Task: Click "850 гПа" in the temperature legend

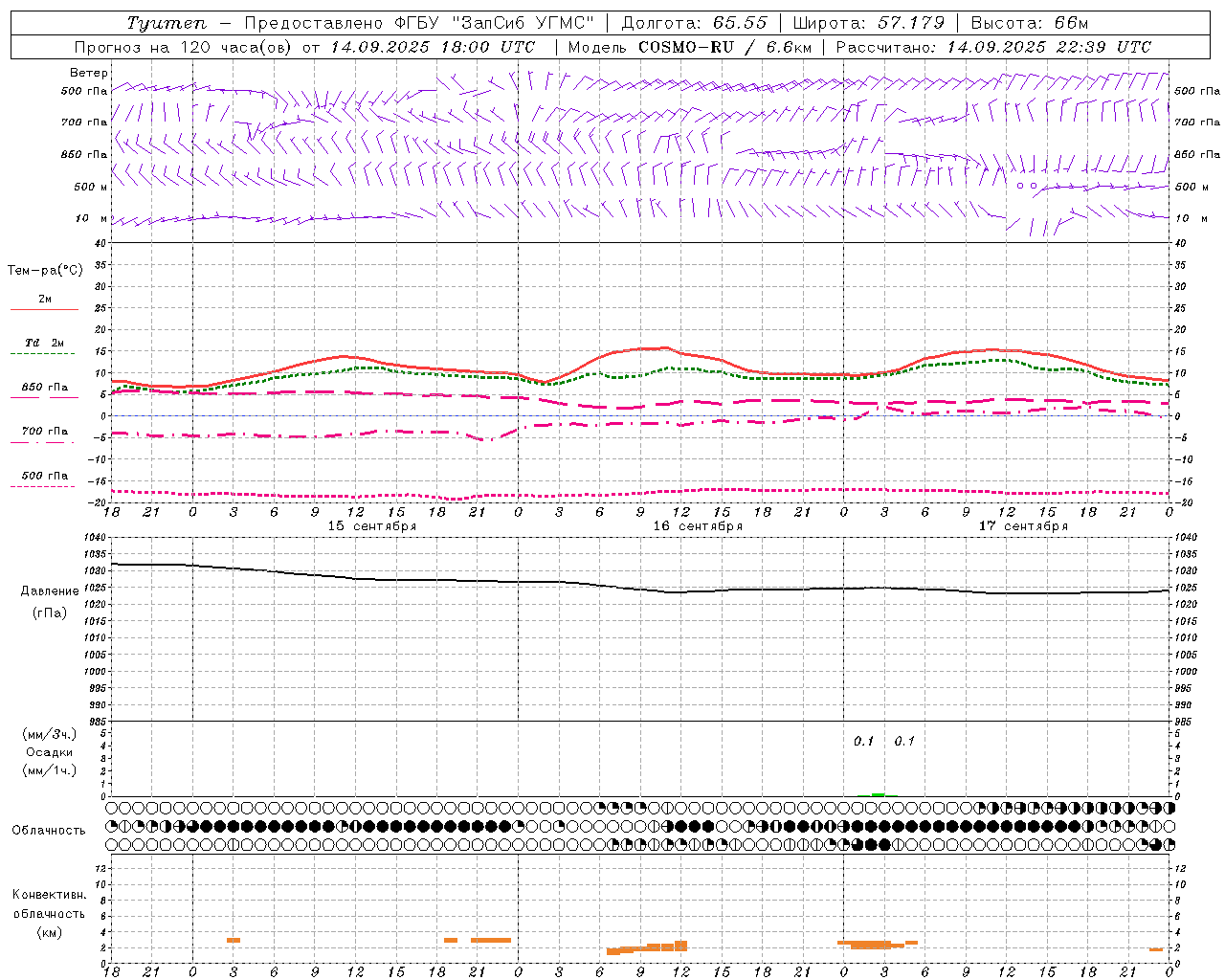Action: 45,388
